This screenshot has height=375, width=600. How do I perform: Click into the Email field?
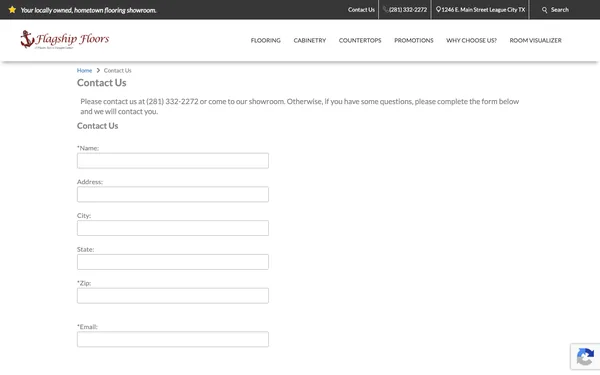point(173,339)
